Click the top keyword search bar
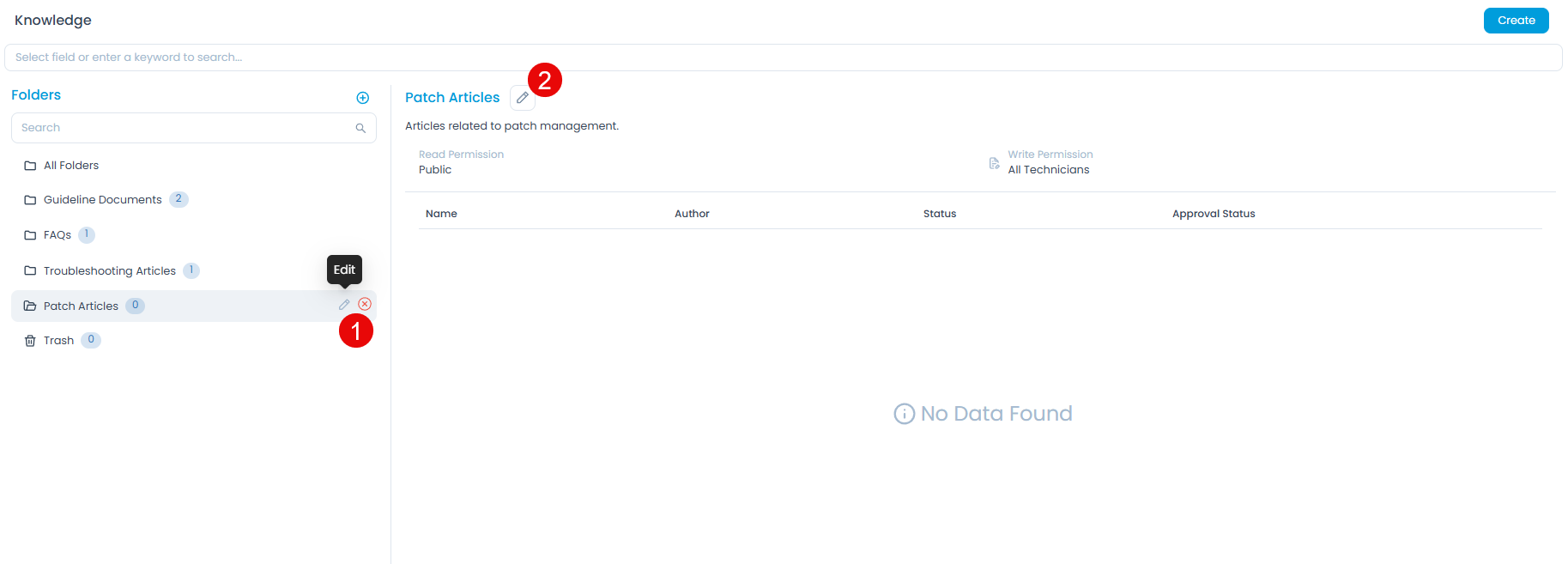Viewport: 1568px width, 564px height. 783,58
